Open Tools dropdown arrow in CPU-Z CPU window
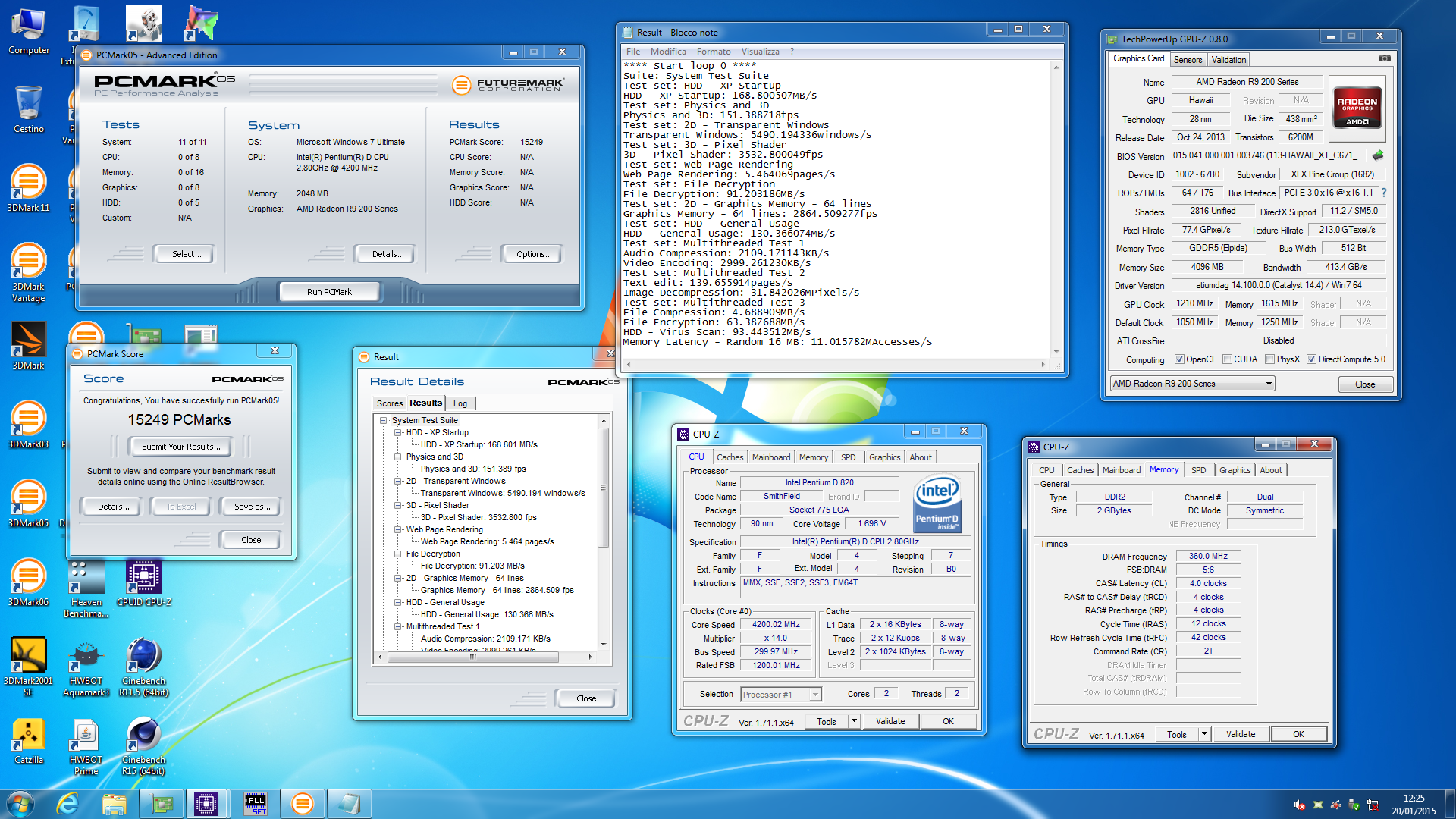 pos(854,721)
